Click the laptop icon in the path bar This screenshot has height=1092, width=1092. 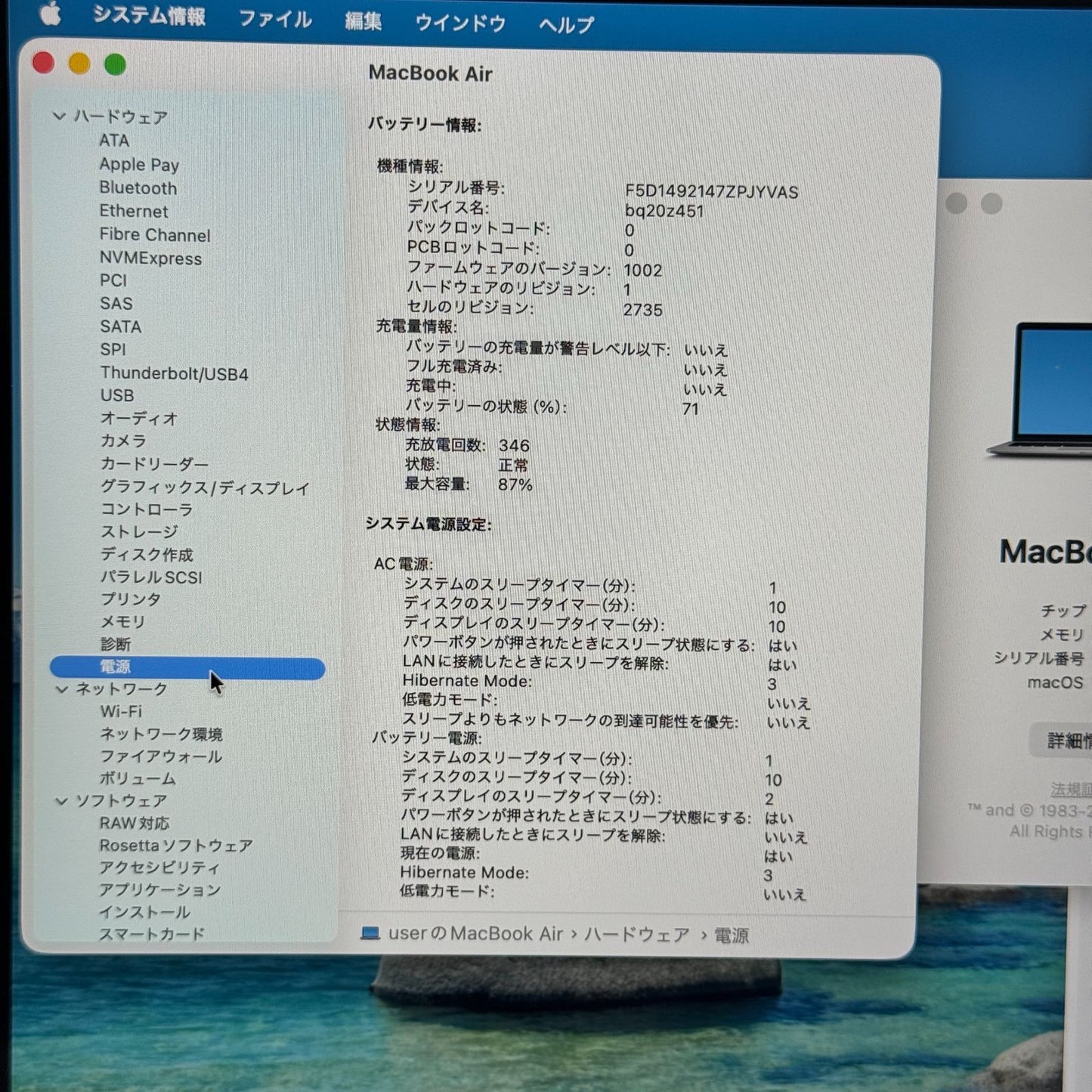370,933
